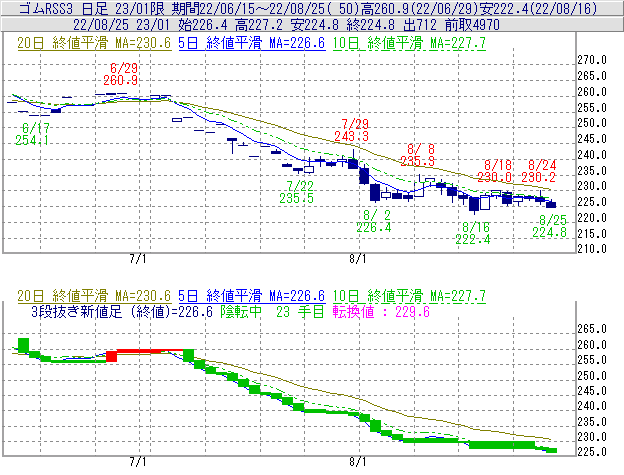Click the last white candlestick near 8/17
Screen dimensions: 624x475
[x=485, y=202]
